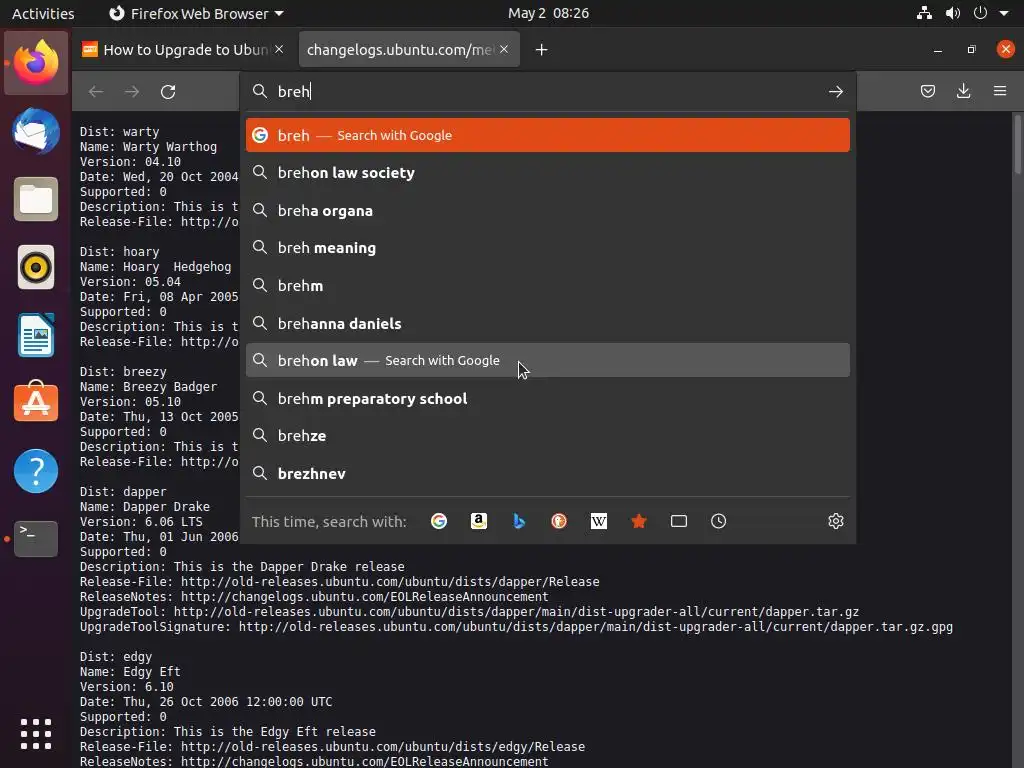Click the Go arrow in URL bar

pyautogui.click(x=836, y=91)
